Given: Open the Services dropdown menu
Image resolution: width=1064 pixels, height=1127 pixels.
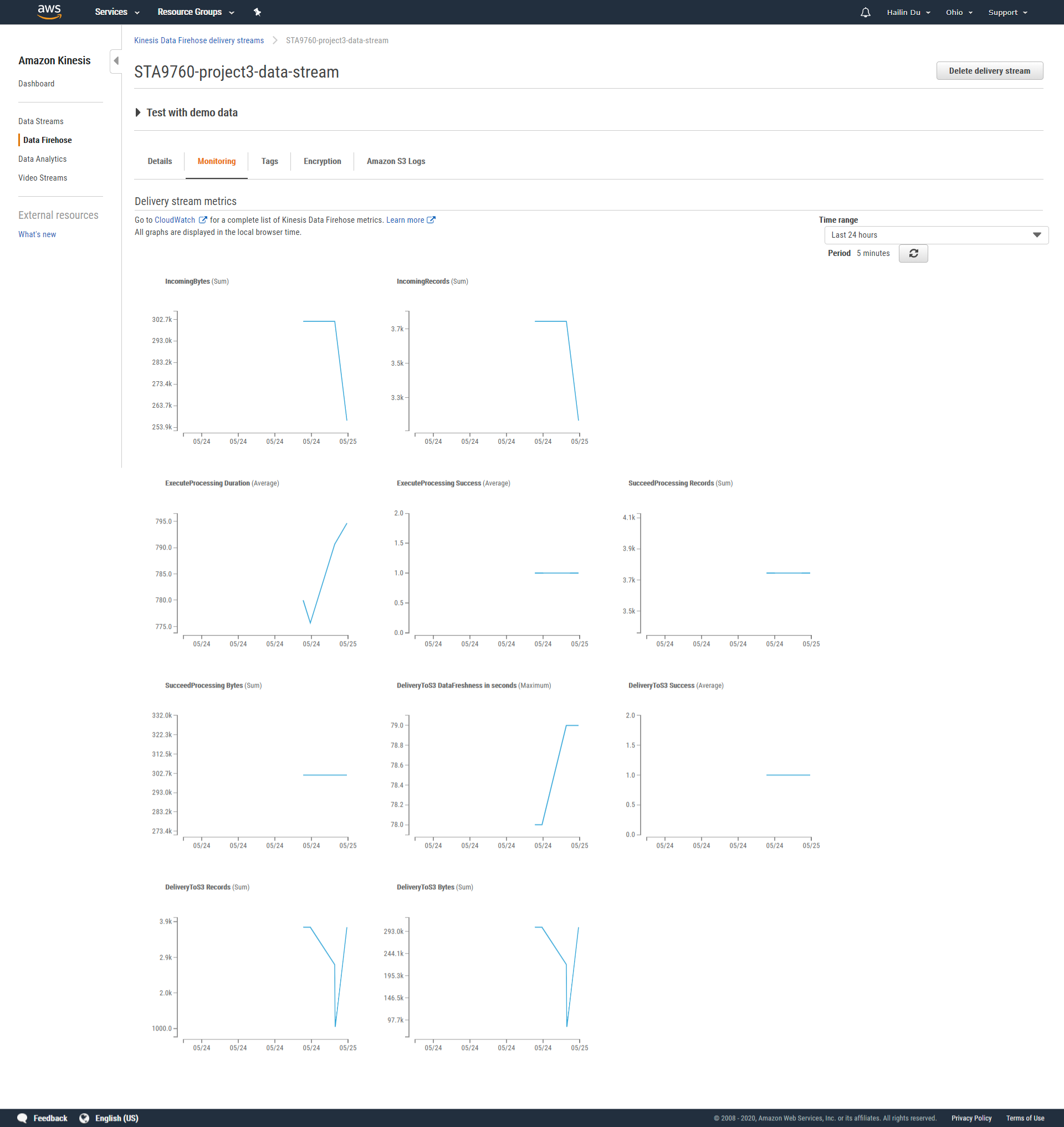Looking at the screenshot, I should point(117,12).
